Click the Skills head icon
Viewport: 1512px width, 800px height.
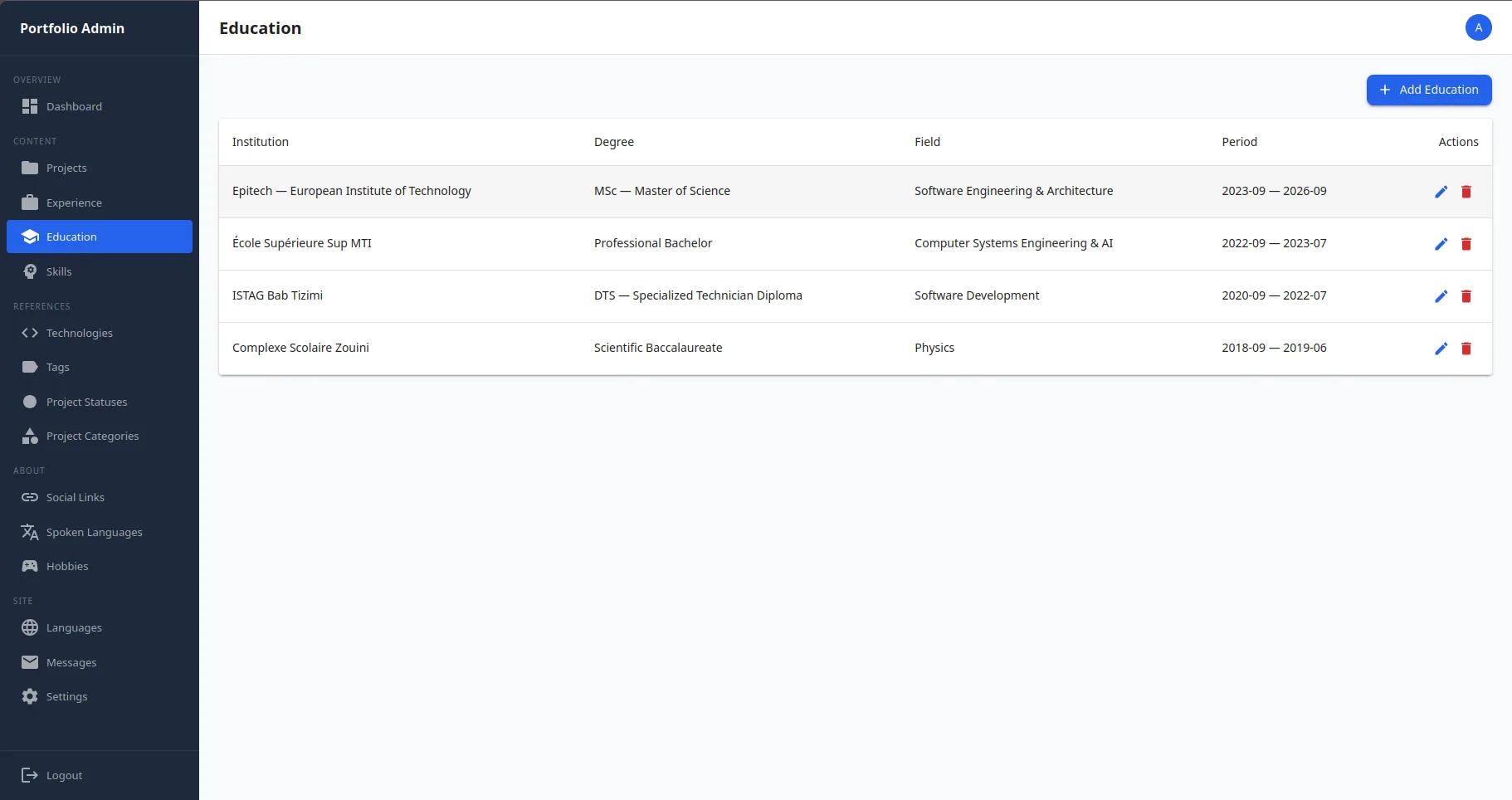pos(30,271)
